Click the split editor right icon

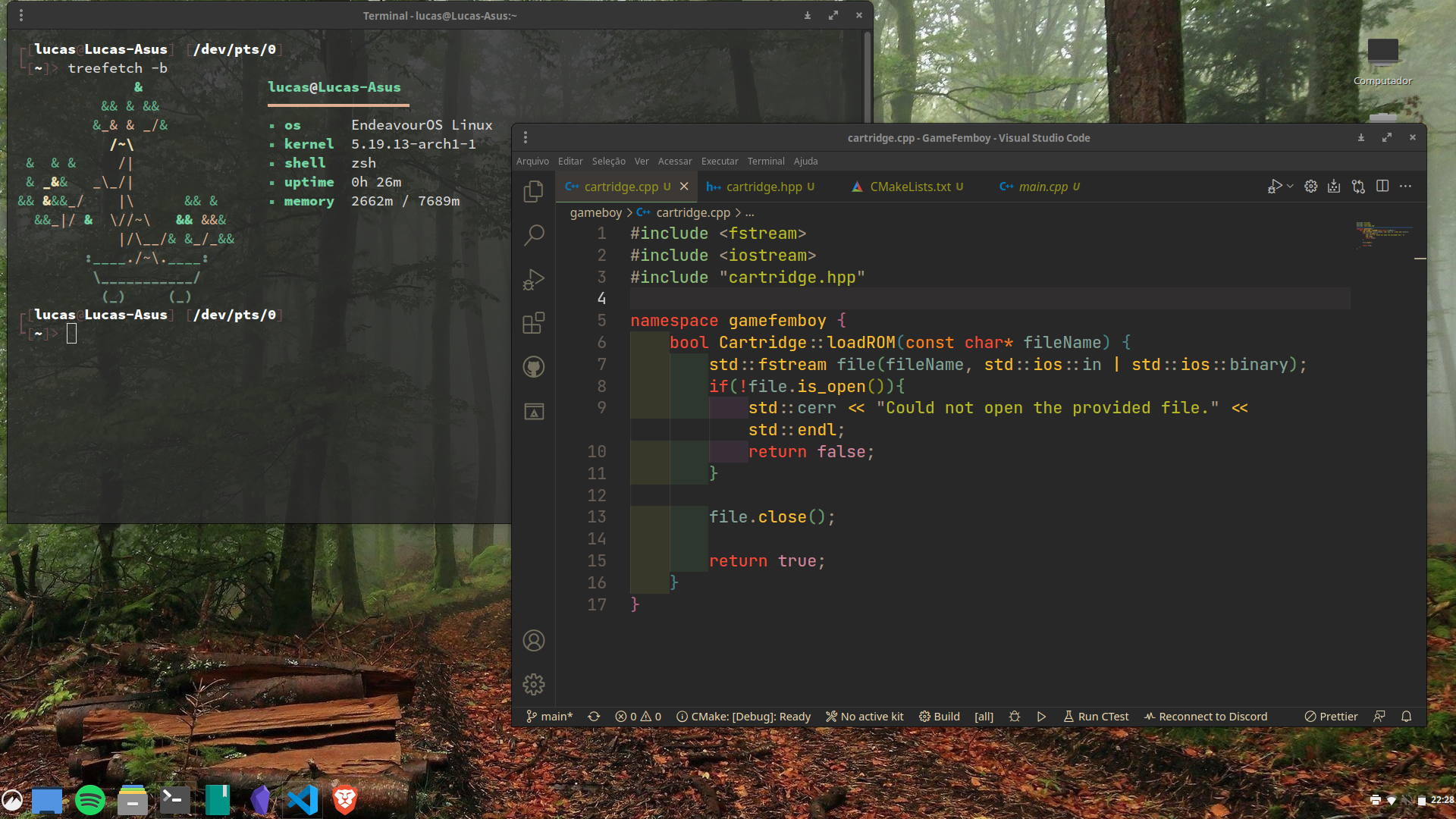tap(1382, 187)
